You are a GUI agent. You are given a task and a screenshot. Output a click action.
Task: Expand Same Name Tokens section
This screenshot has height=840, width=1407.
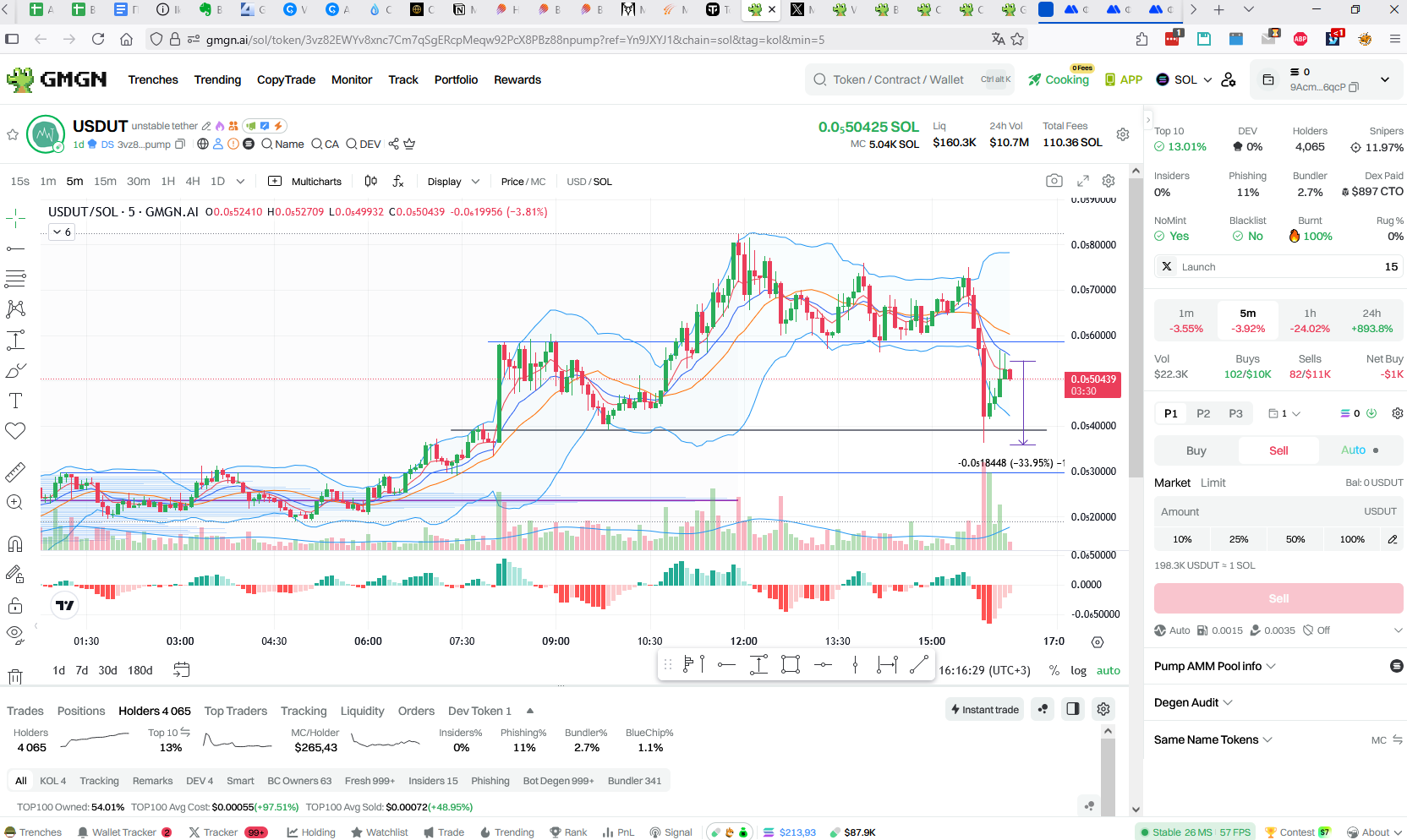tap(1213, 739)
